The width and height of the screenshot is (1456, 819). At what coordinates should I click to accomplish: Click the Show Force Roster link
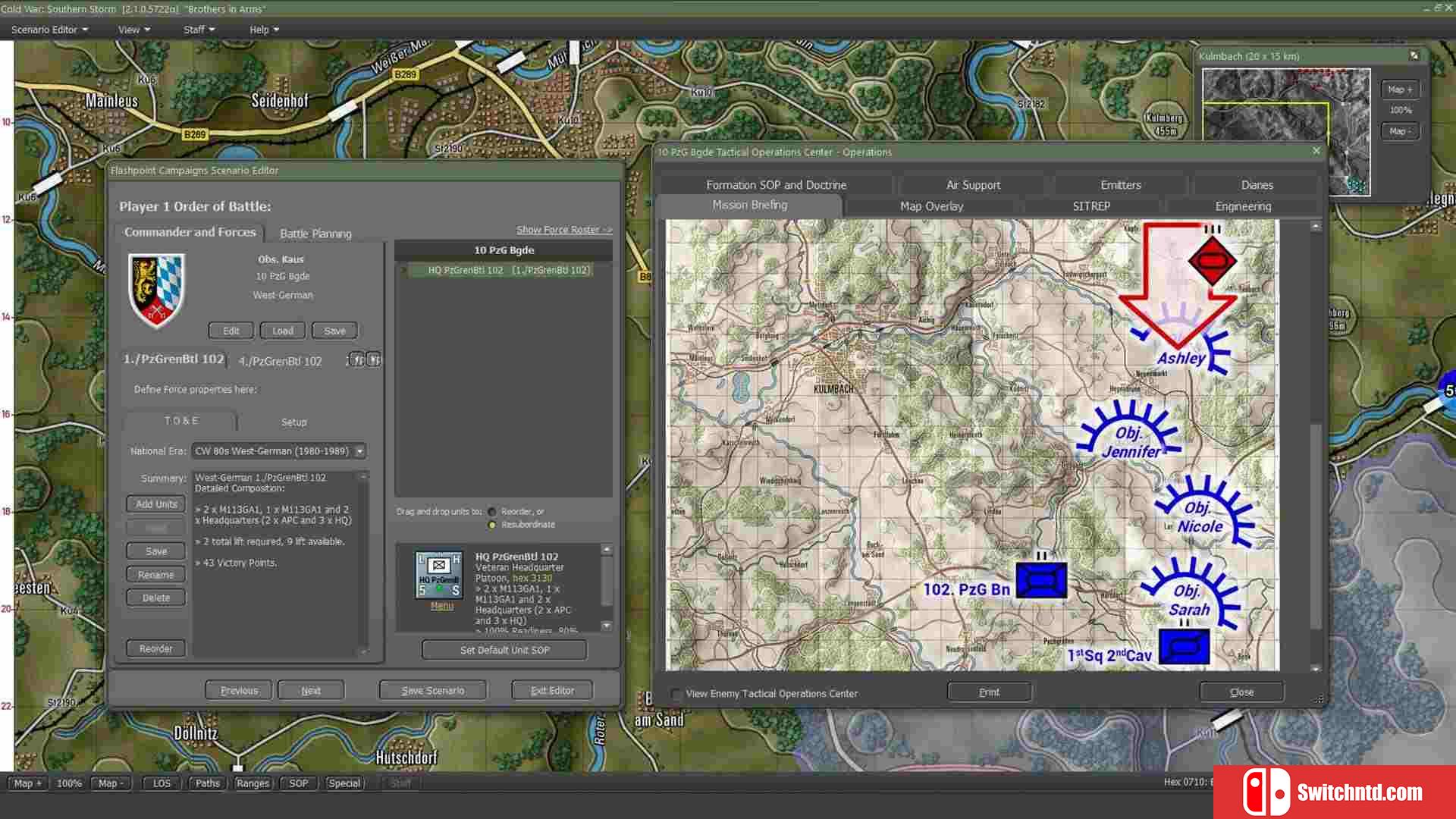tap(564, 230)
